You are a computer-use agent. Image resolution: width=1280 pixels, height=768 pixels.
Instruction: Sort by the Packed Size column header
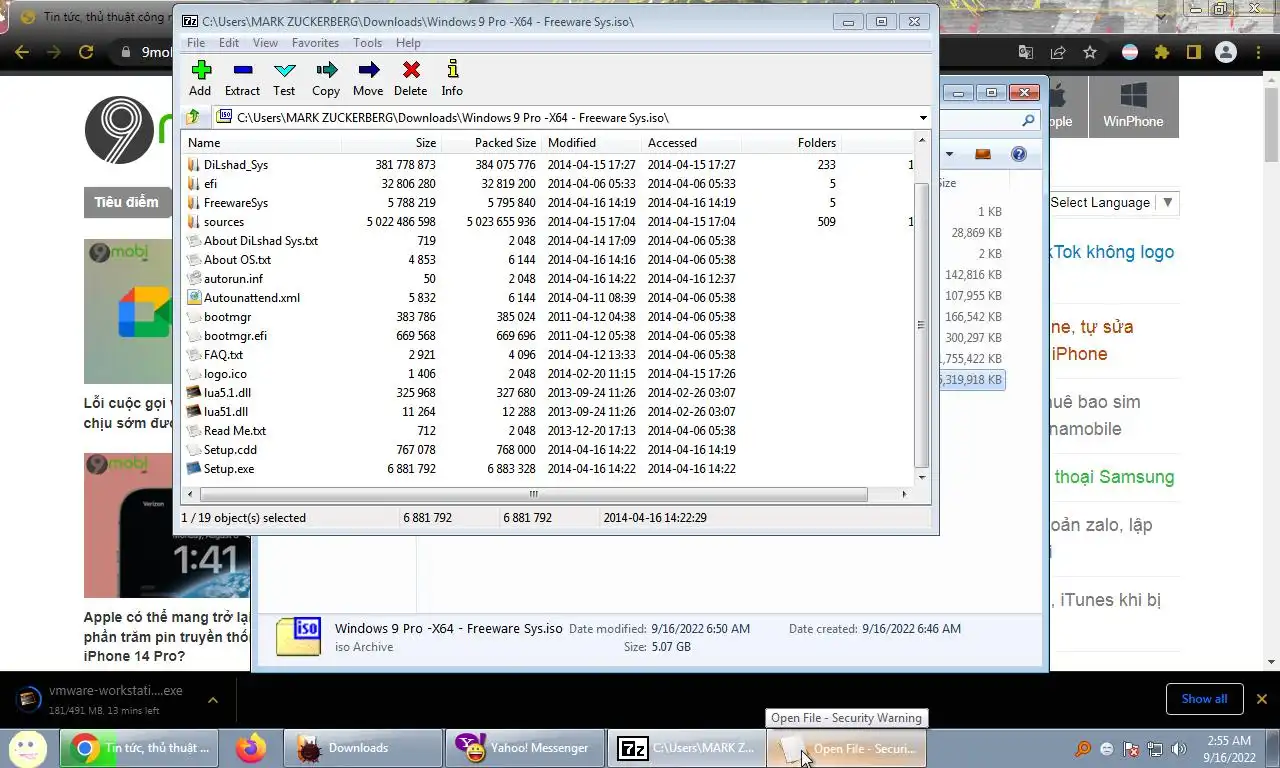491,143
